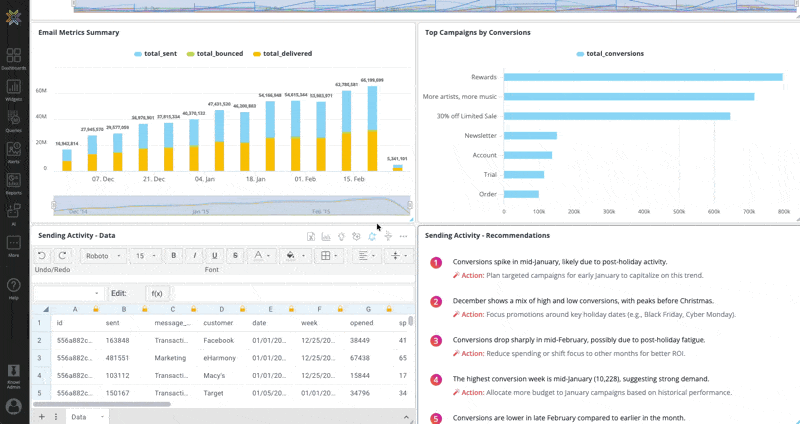This screenshot has height=424, width=800.
Task: Open the font size 15 dropdown
Action: [146, 256]
